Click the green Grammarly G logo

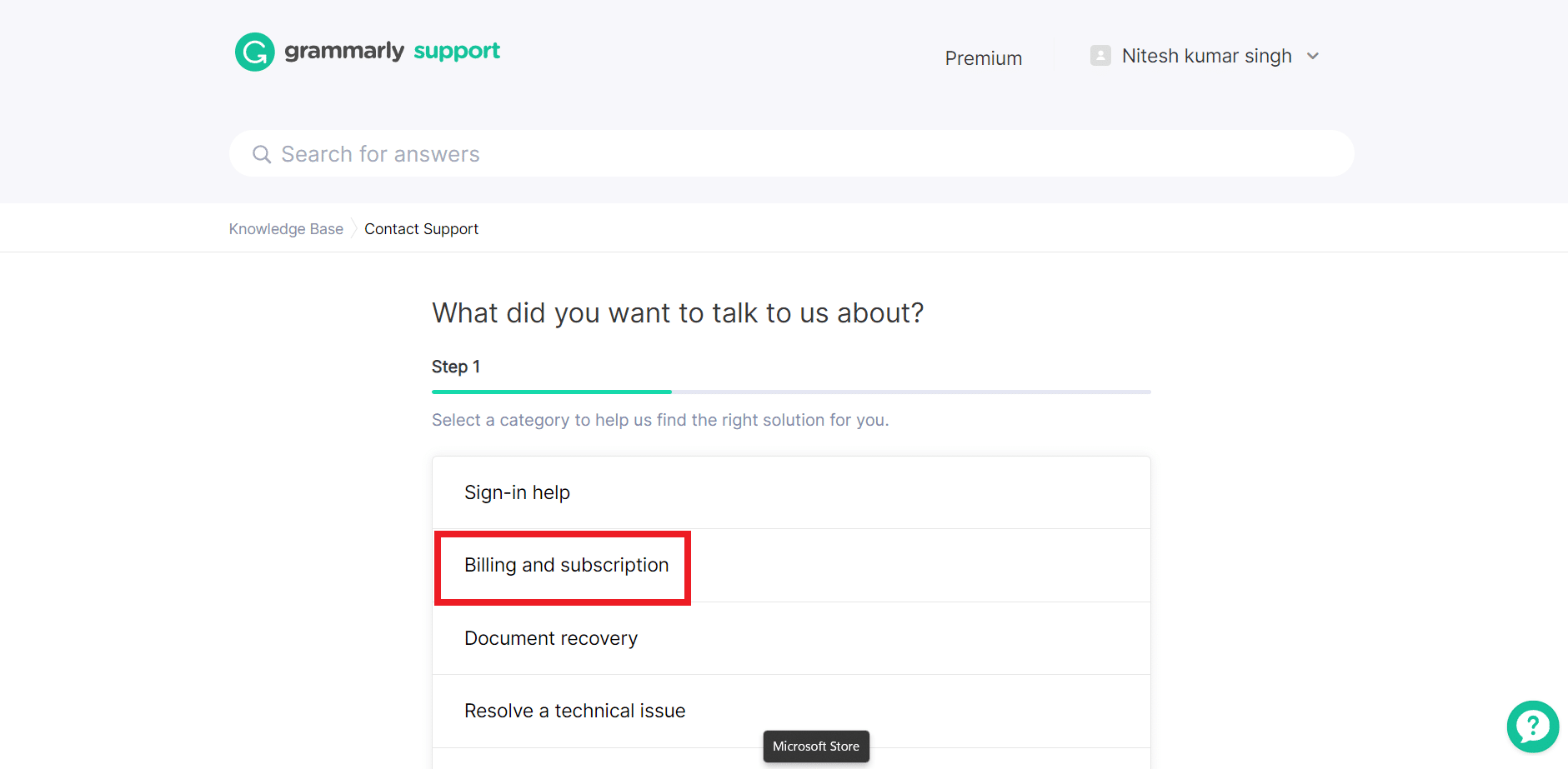254,52
